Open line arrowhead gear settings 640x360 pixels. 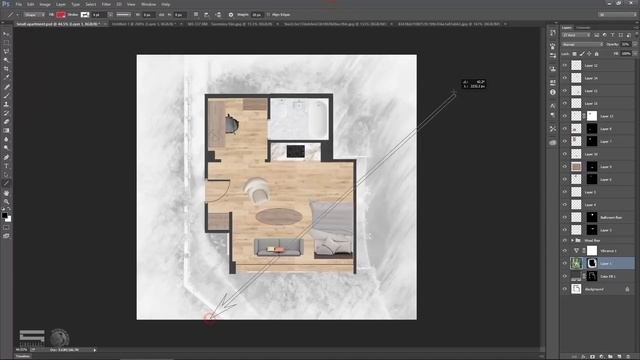coord(231,15)
